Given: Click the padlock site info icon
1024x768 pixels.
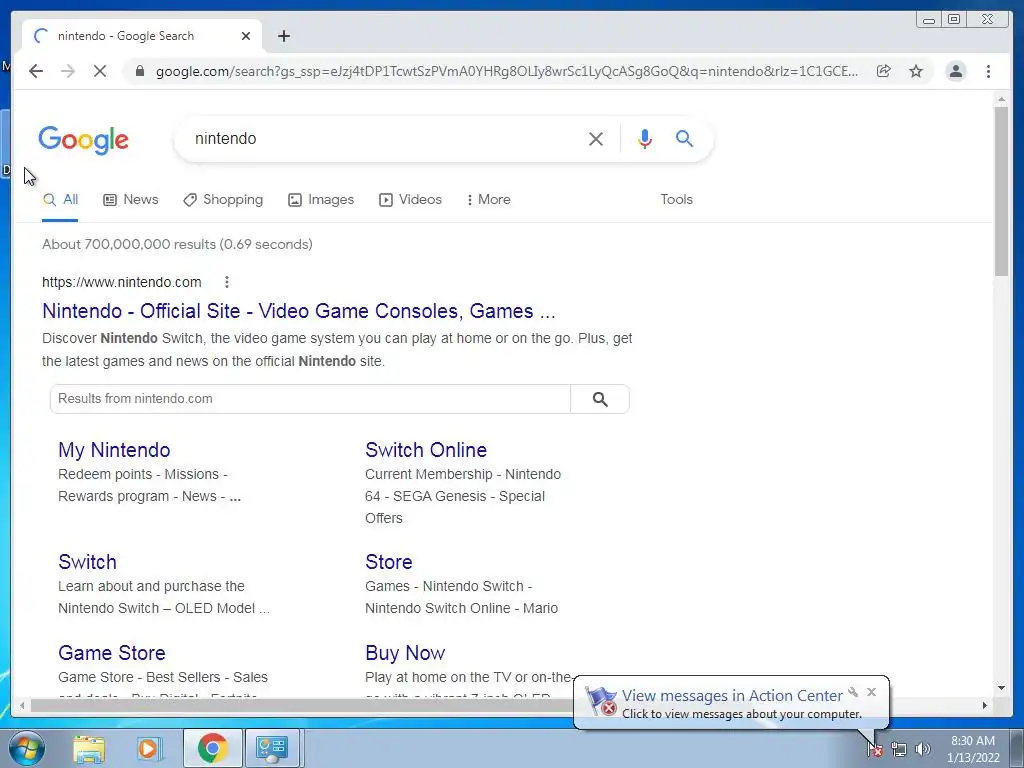Looking at the screenshot, I should pyautogui.click(x=139, y=71).
